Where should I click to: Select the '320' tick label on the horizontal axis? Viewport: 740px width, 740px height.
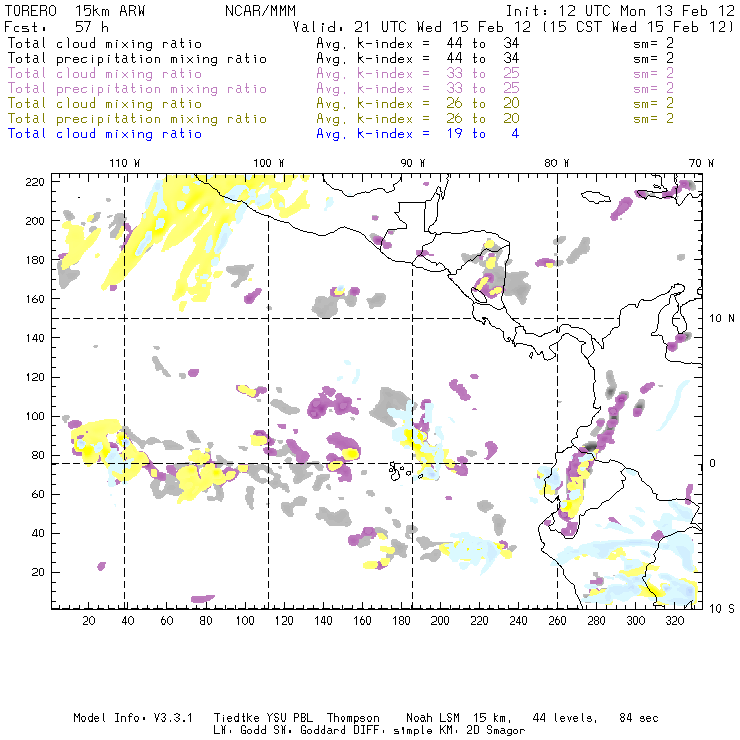click(x=674, y=621)
